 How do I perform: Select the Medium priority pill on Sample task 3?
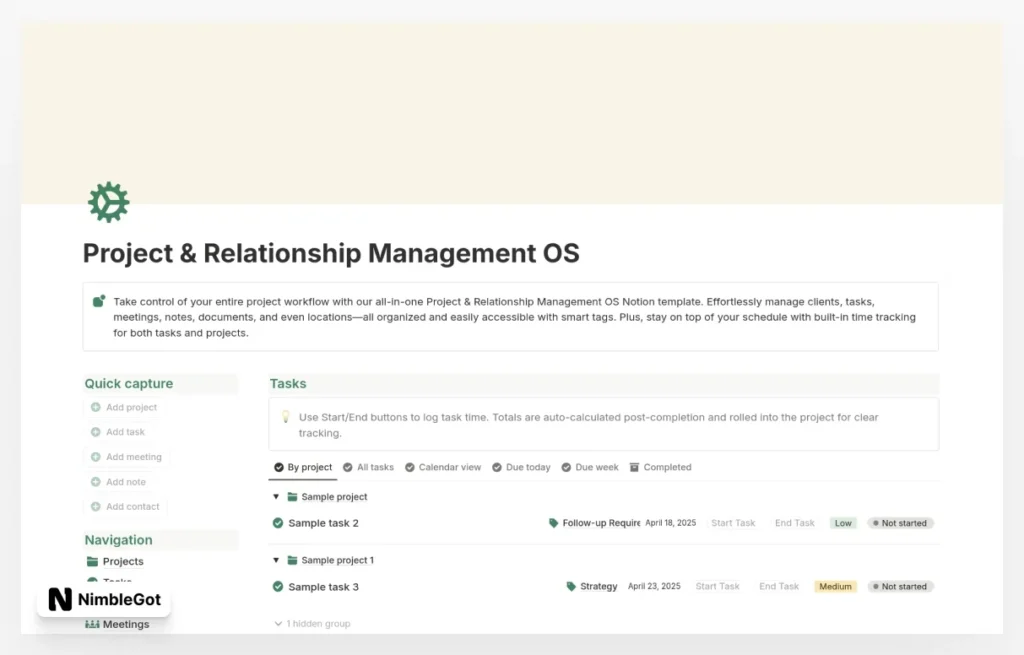[834, 586]
